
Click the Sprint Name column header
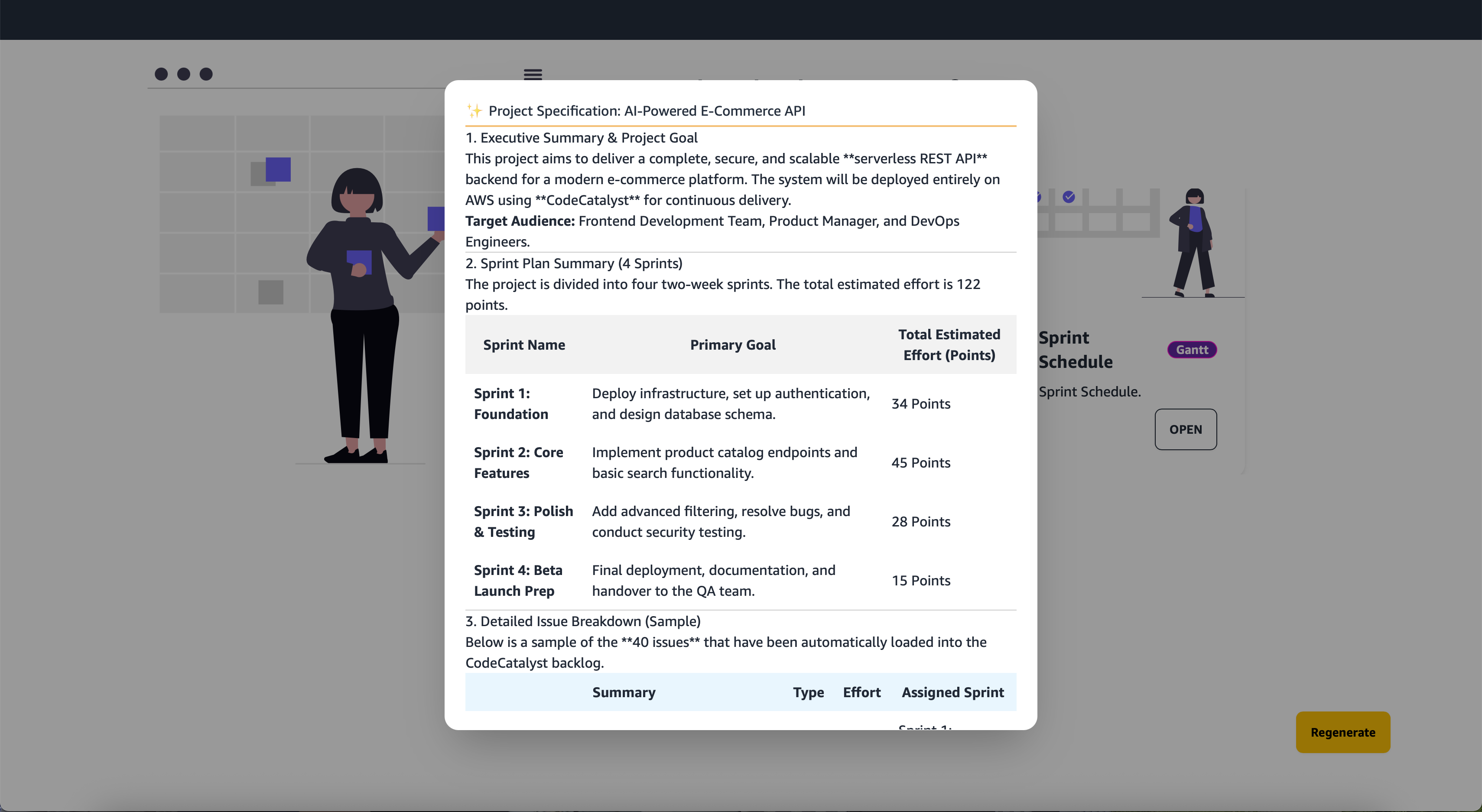tap(523, 344)
